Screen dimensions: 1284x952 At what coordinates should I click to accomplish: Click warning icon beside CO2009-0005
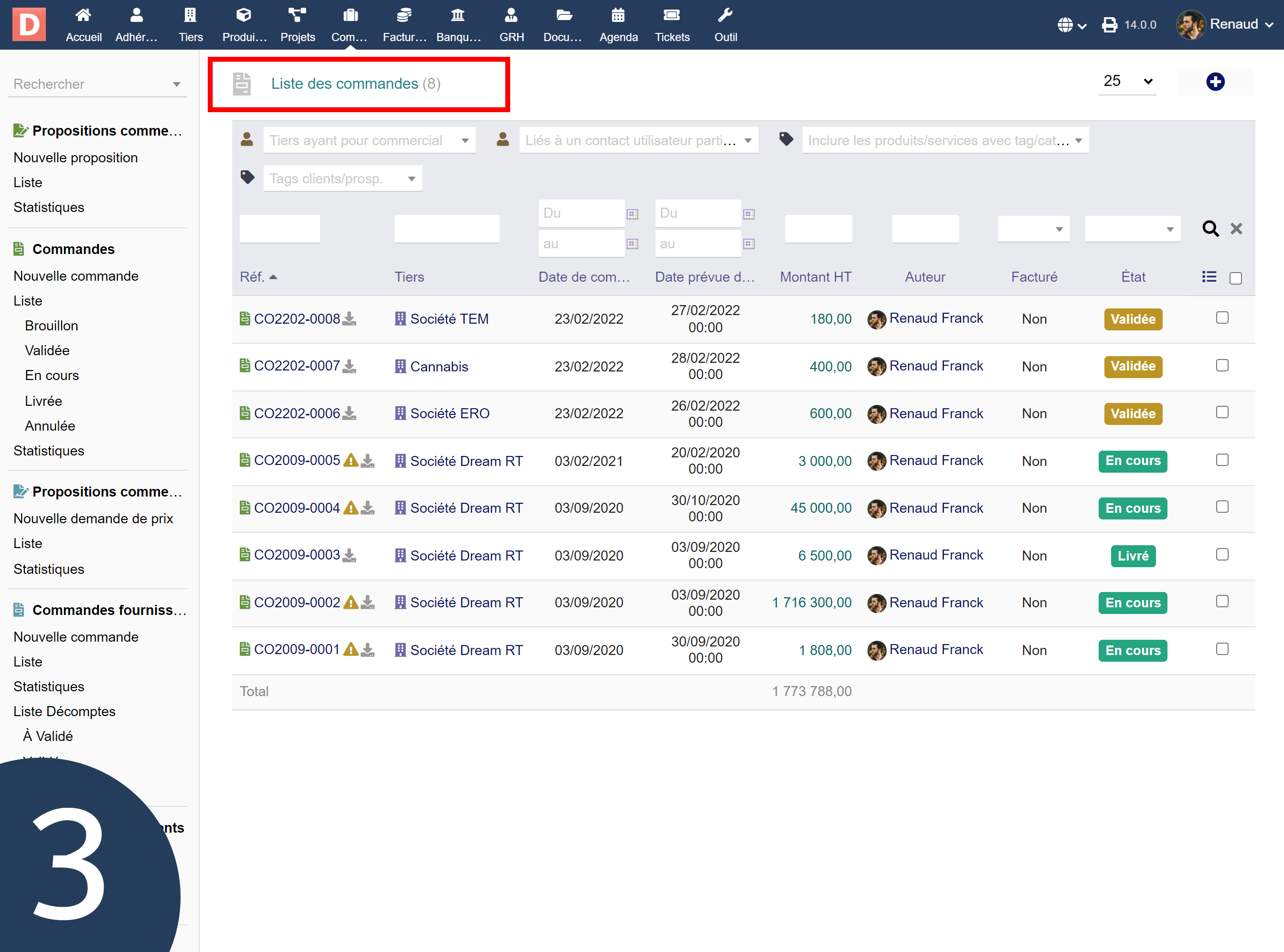[350, 460]
